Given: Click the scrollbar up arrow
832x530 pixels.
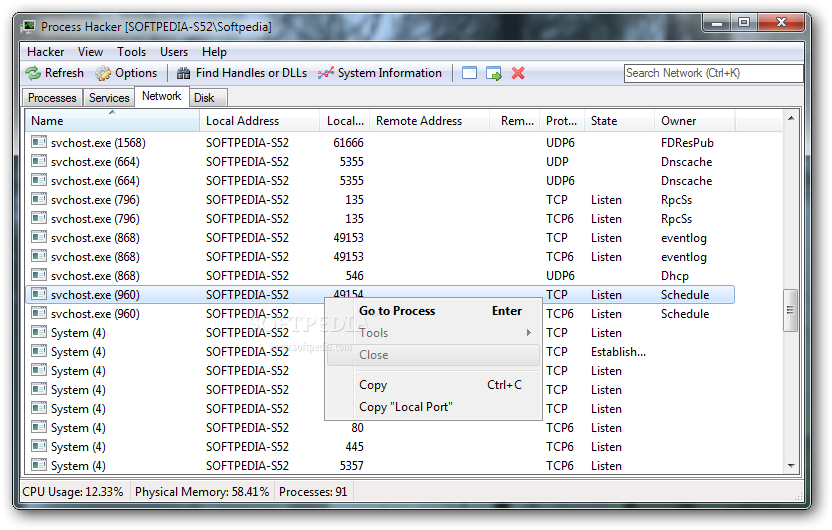Looking at the screenshot, I should [x=791, y=118].
